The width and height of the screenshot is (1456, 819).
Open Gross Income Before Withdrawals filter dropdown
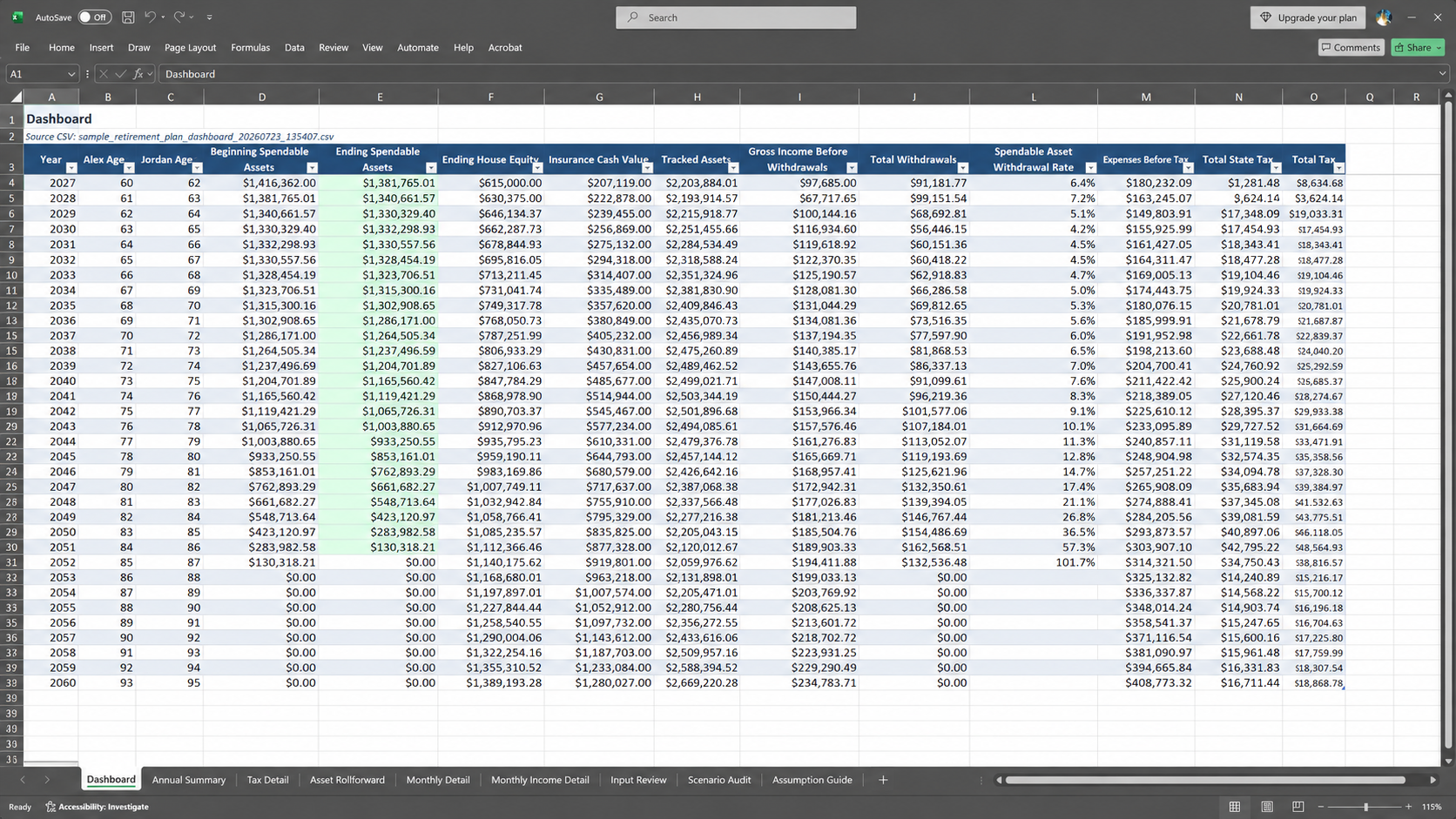point(852,167)
